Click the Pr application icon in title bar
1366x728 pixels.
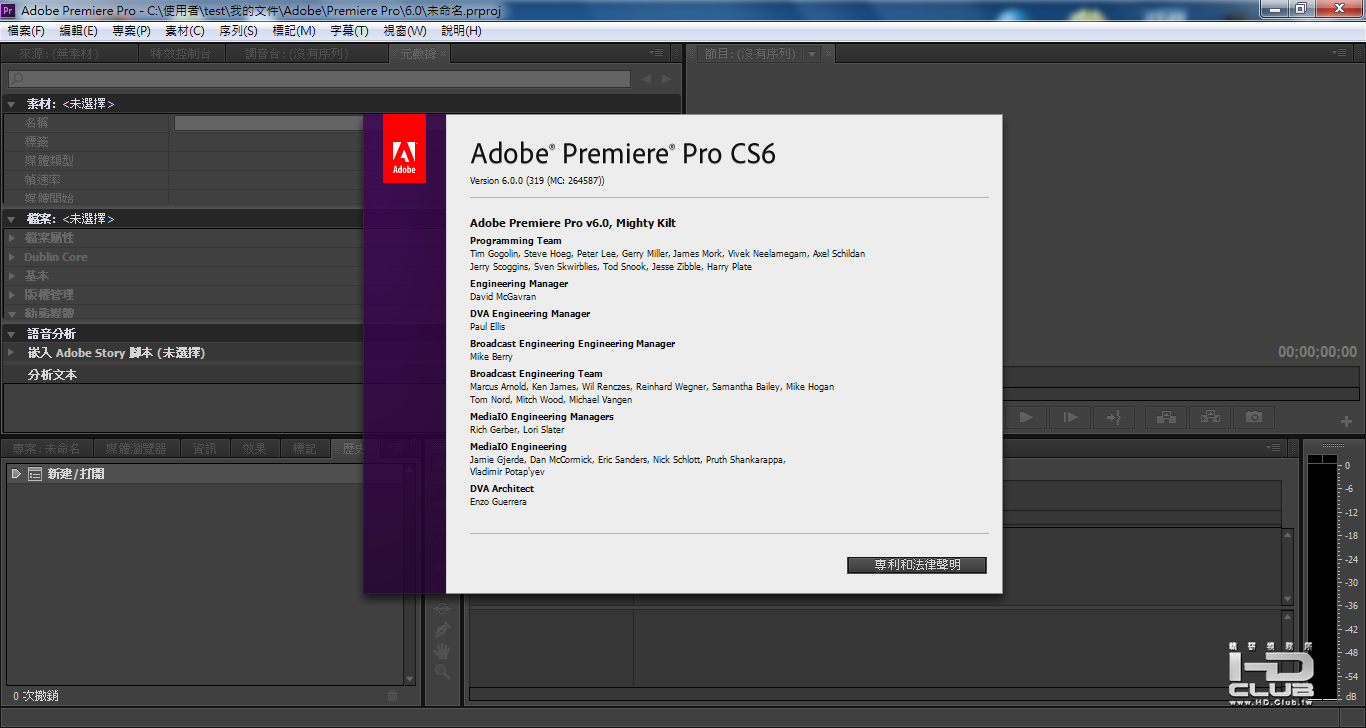pos(8,10)
